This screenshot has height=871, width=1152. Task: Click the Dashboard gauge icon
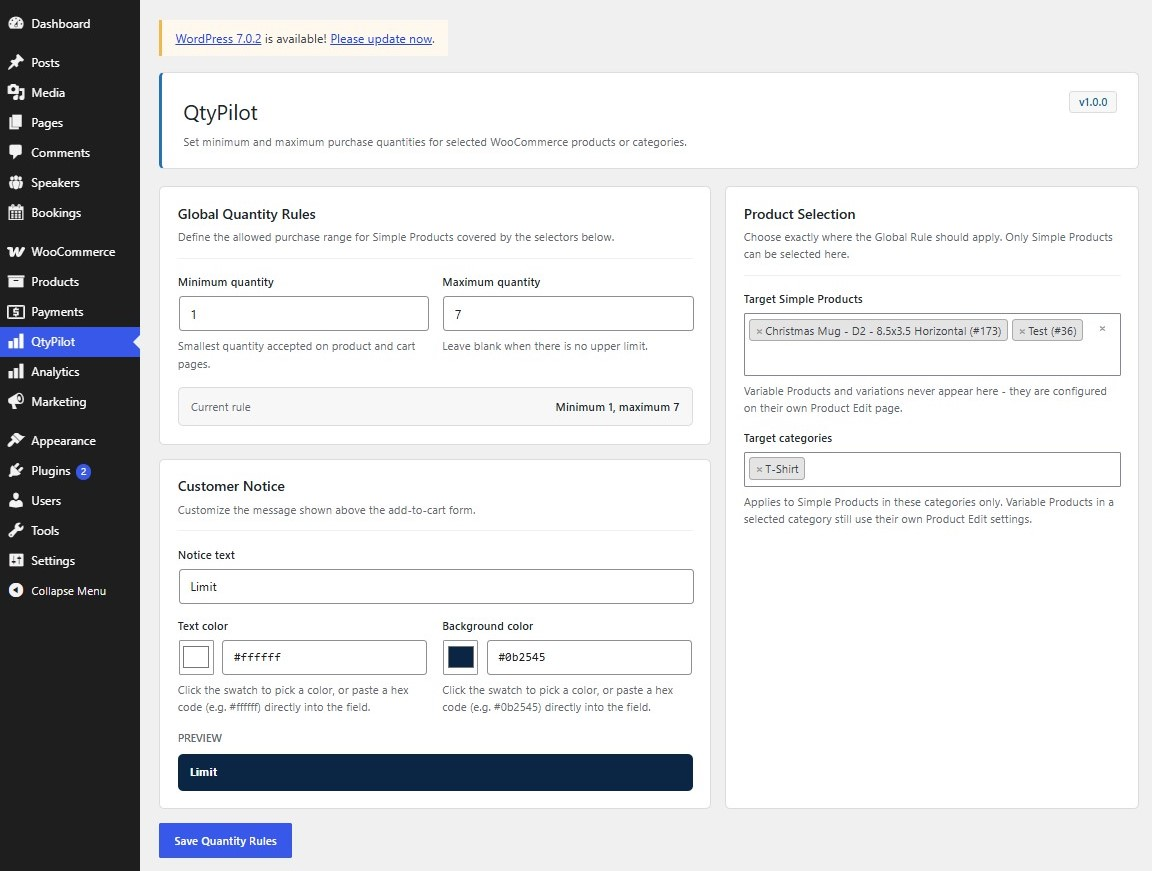[x=15, y=24]
